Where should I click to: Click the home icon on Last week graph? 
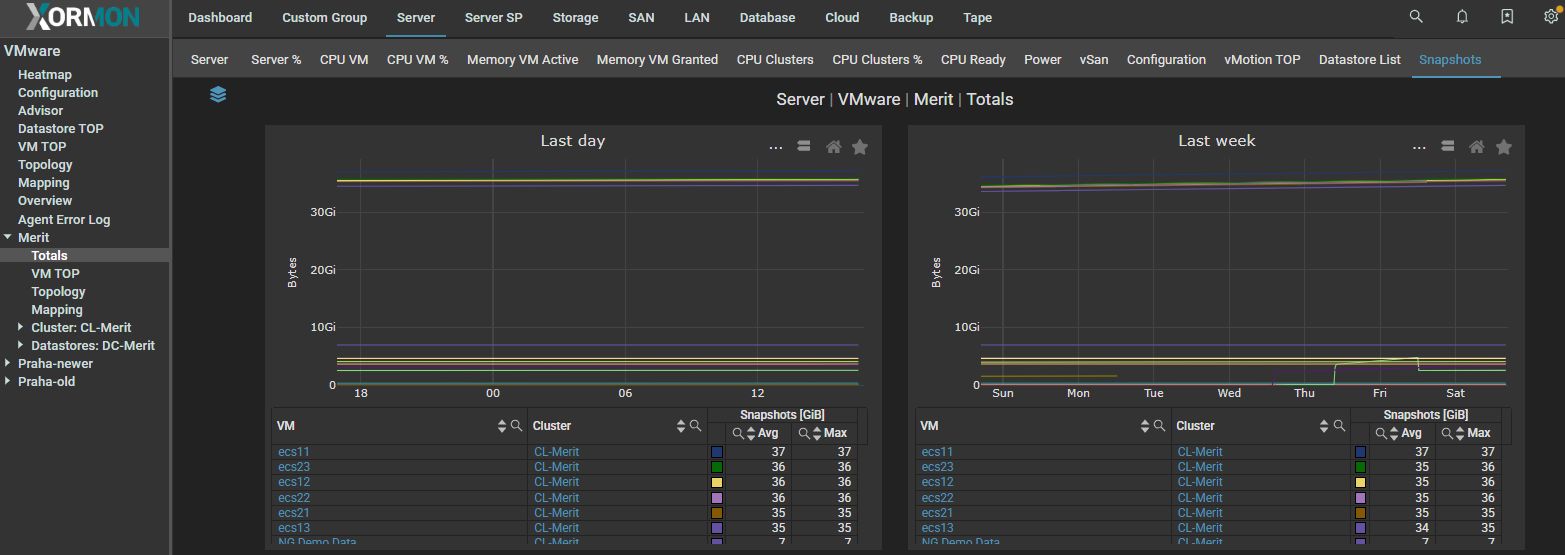point(1476,147)
